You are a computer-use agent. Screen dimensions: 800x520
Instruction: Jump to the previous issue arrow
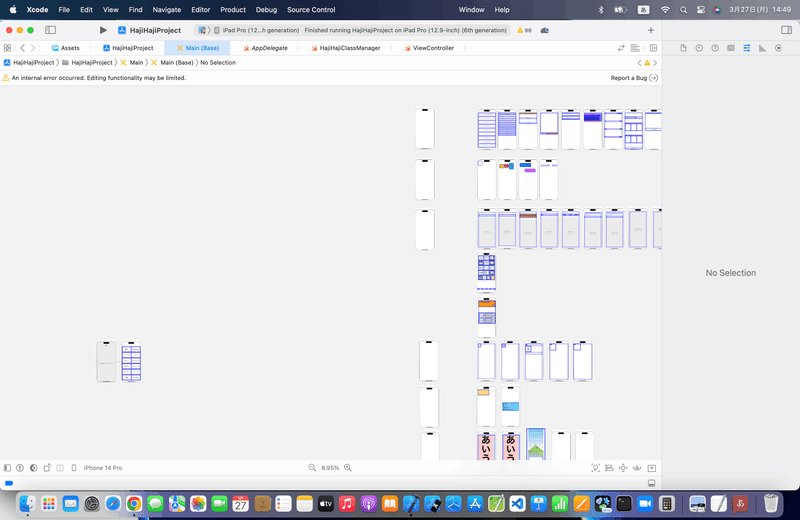pos(639,63)
